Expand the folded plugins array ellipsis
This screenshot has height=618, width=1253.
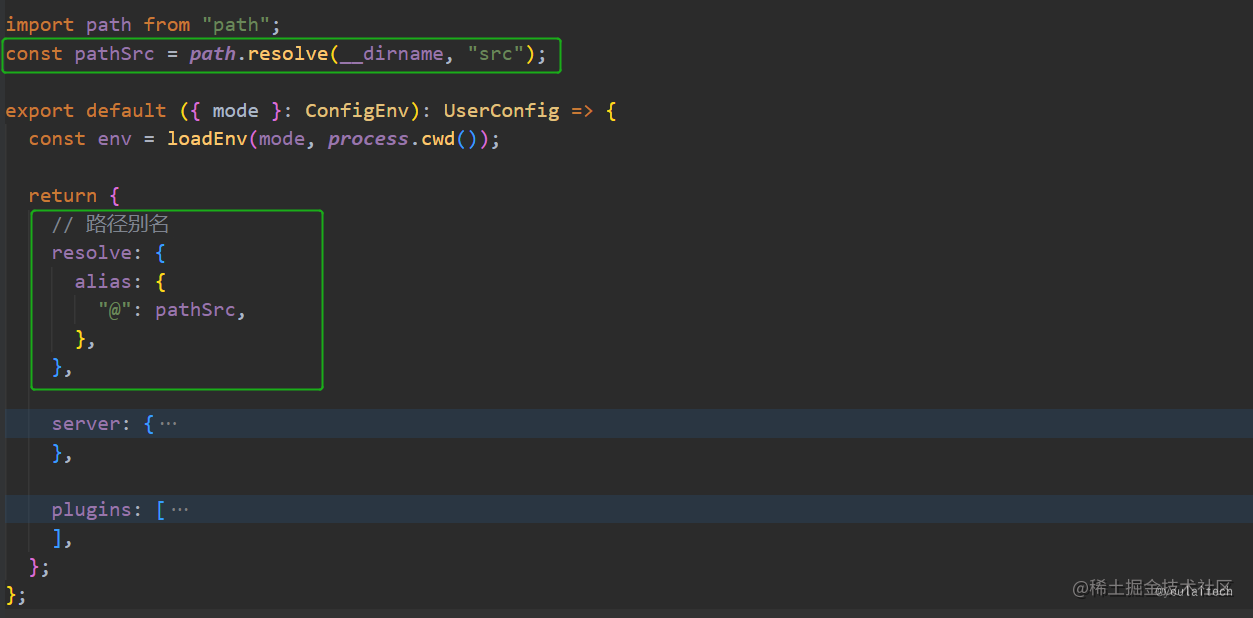click(179, 510)
